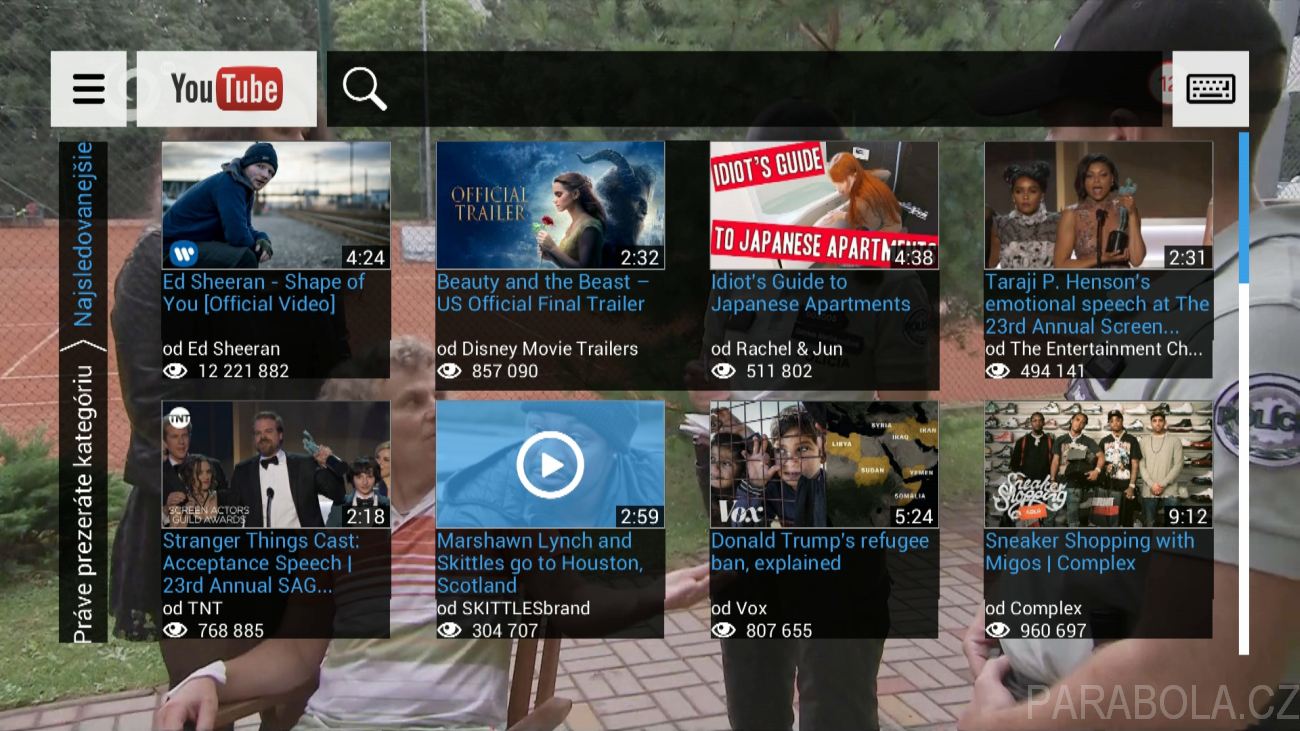Open Sneaker Shopping with Migos thumbnail
Viewport: 1300px width, 731px height.
[1098, 465]
